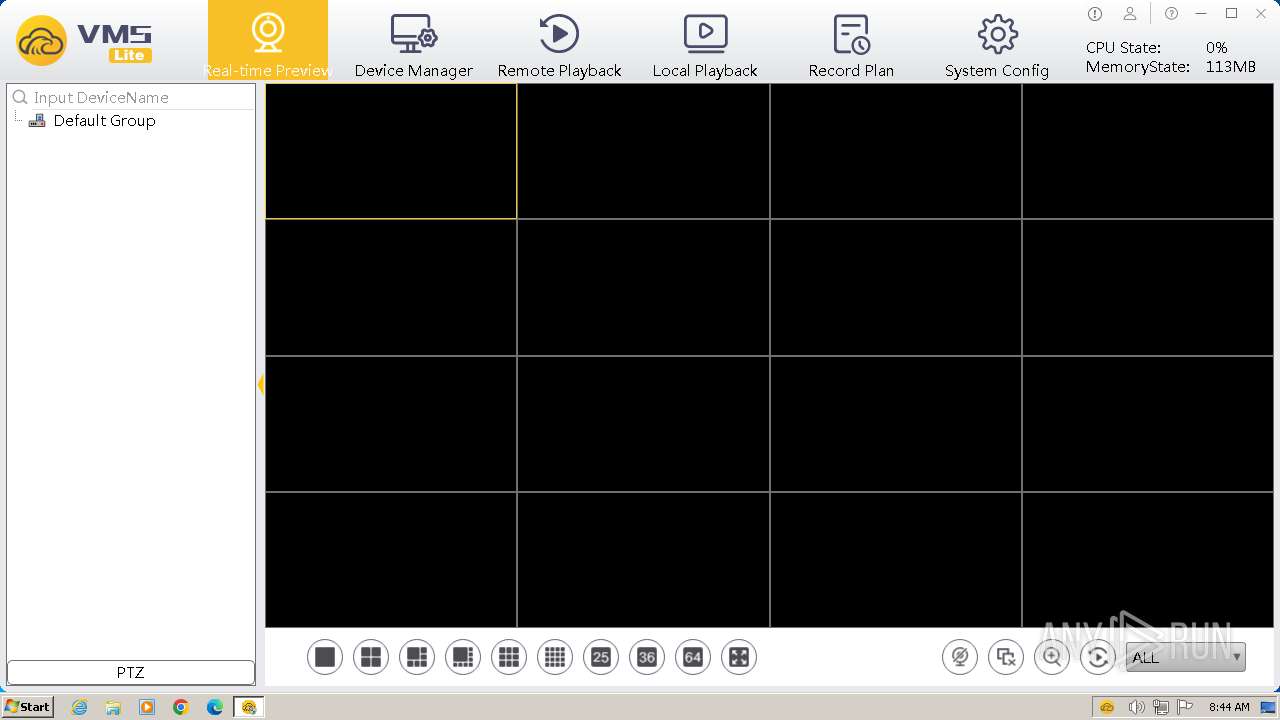Viewport: 1280px width, 720px height.
Task: Select four-view grid layout
Action: tap(371, 657)
